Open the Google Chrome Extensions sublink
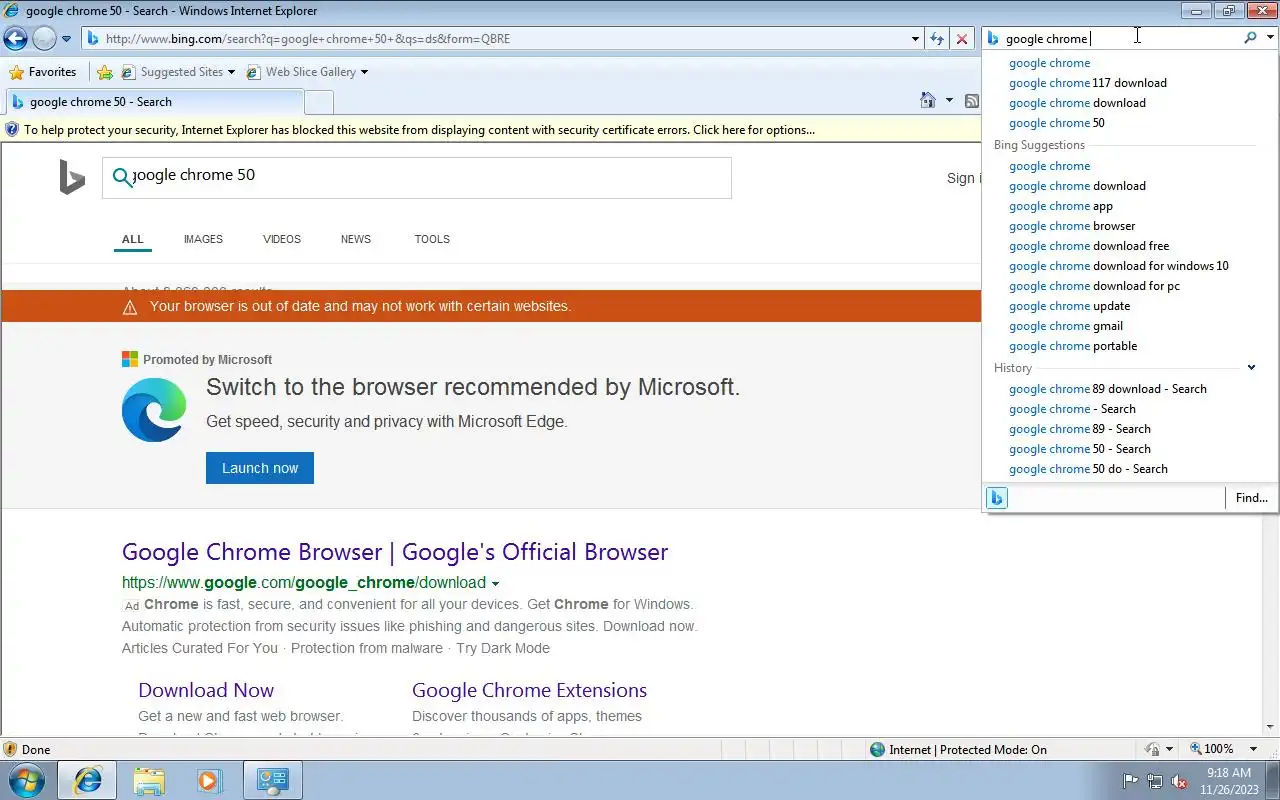 click(529, 690)
